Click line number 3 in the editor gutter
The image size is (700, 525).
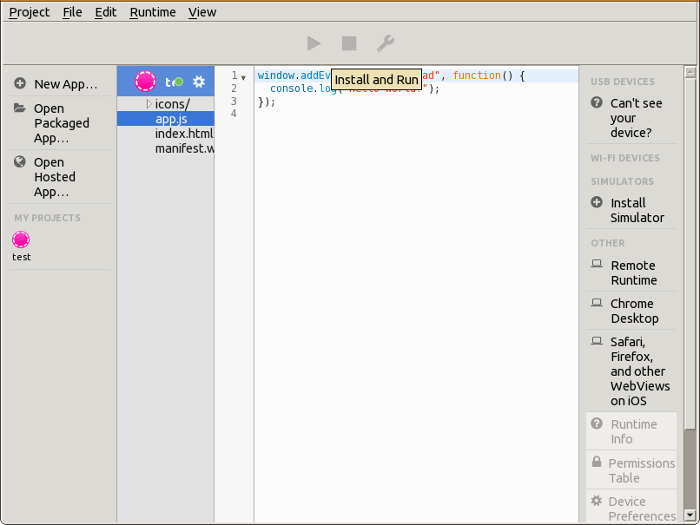(233, 101)
